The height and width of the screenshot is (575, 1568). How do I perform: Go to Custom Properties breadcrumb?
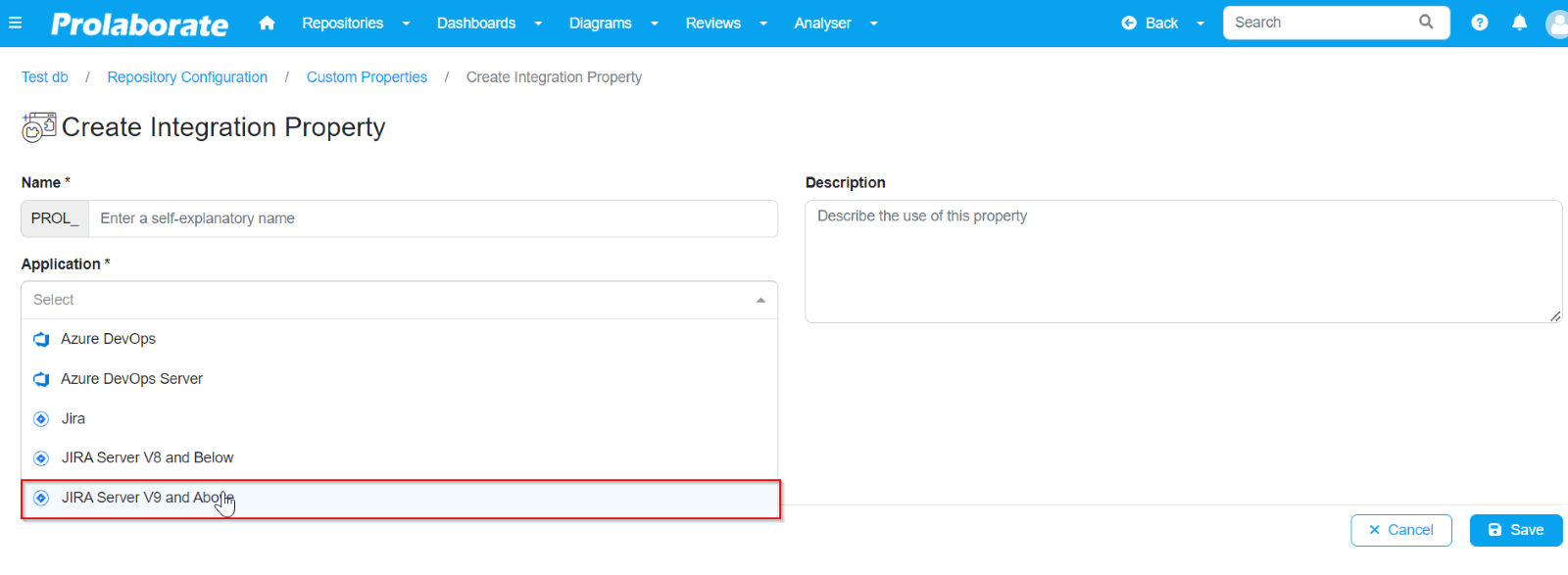tap(367, 77)
